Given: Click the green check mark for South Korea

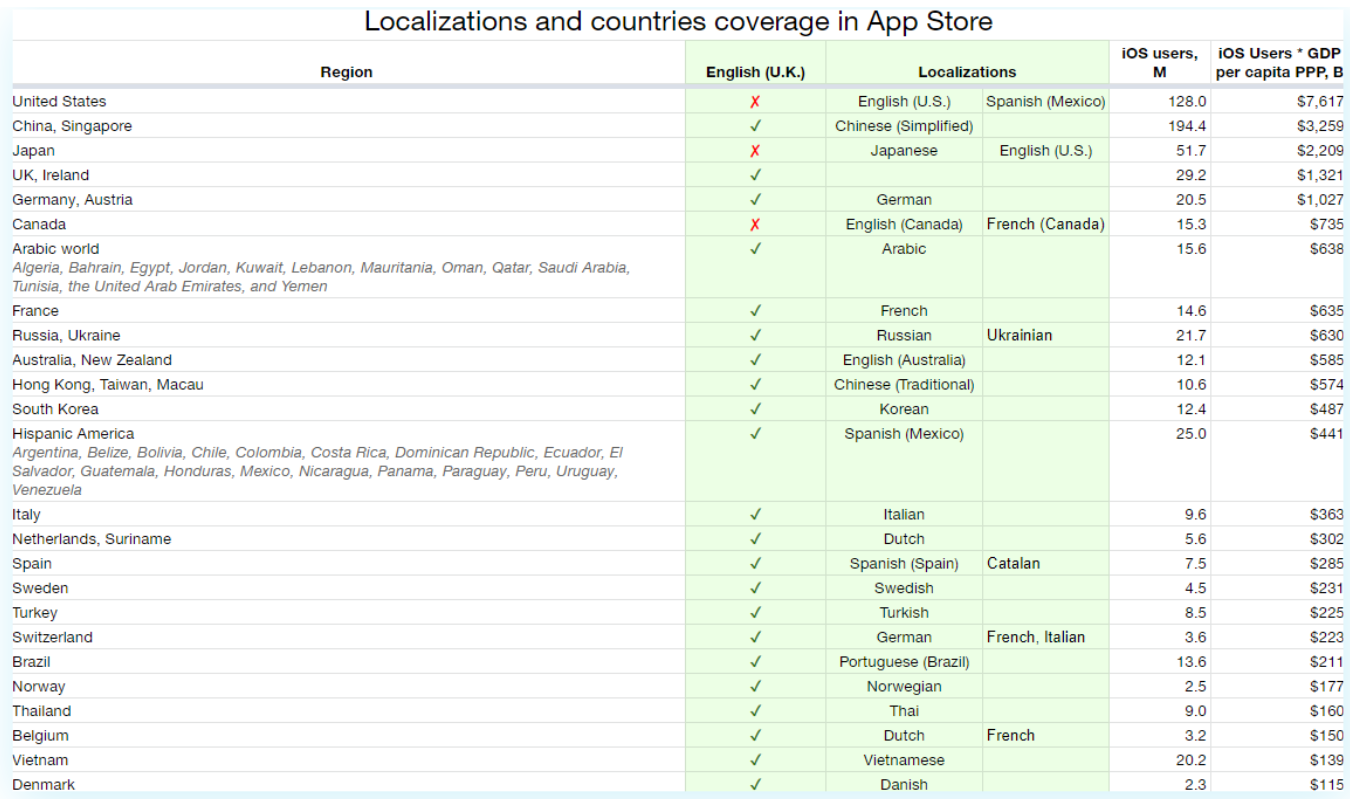Looking at the screenshot, I should coord(755,409).
